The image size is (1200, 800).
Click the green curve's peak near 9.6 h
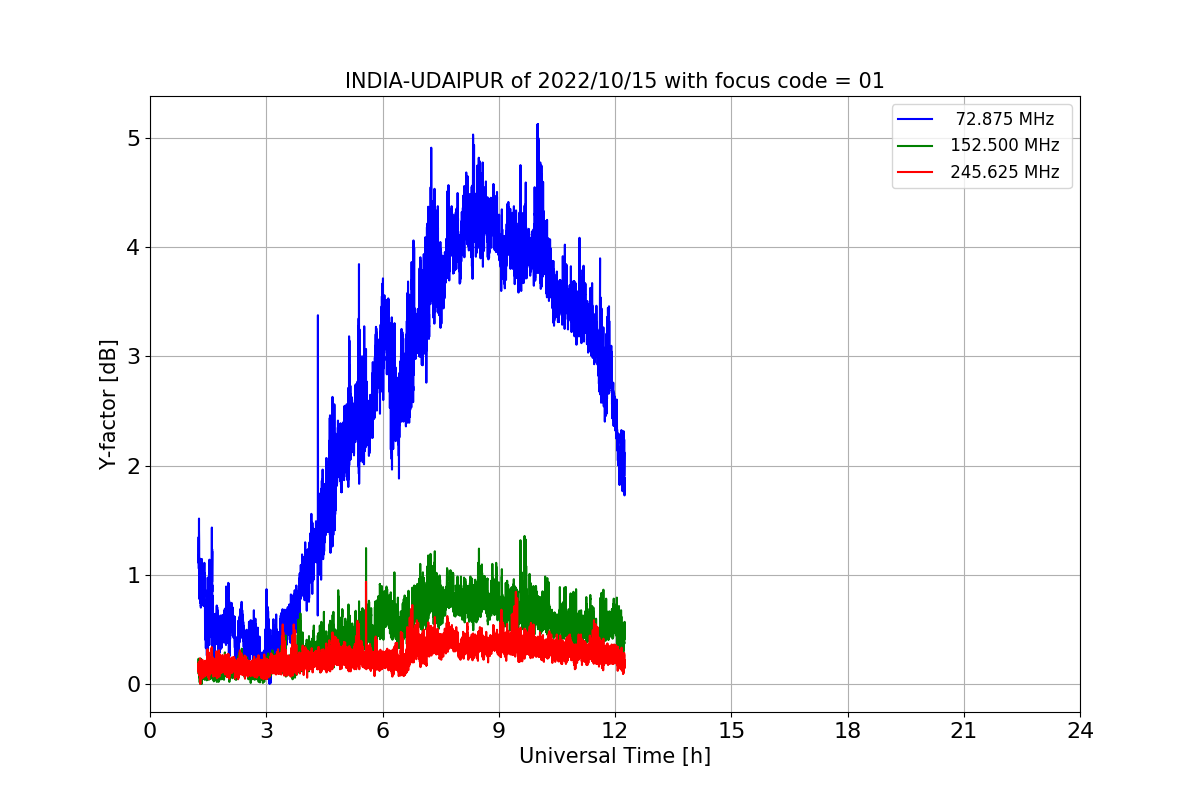(523, 537)
